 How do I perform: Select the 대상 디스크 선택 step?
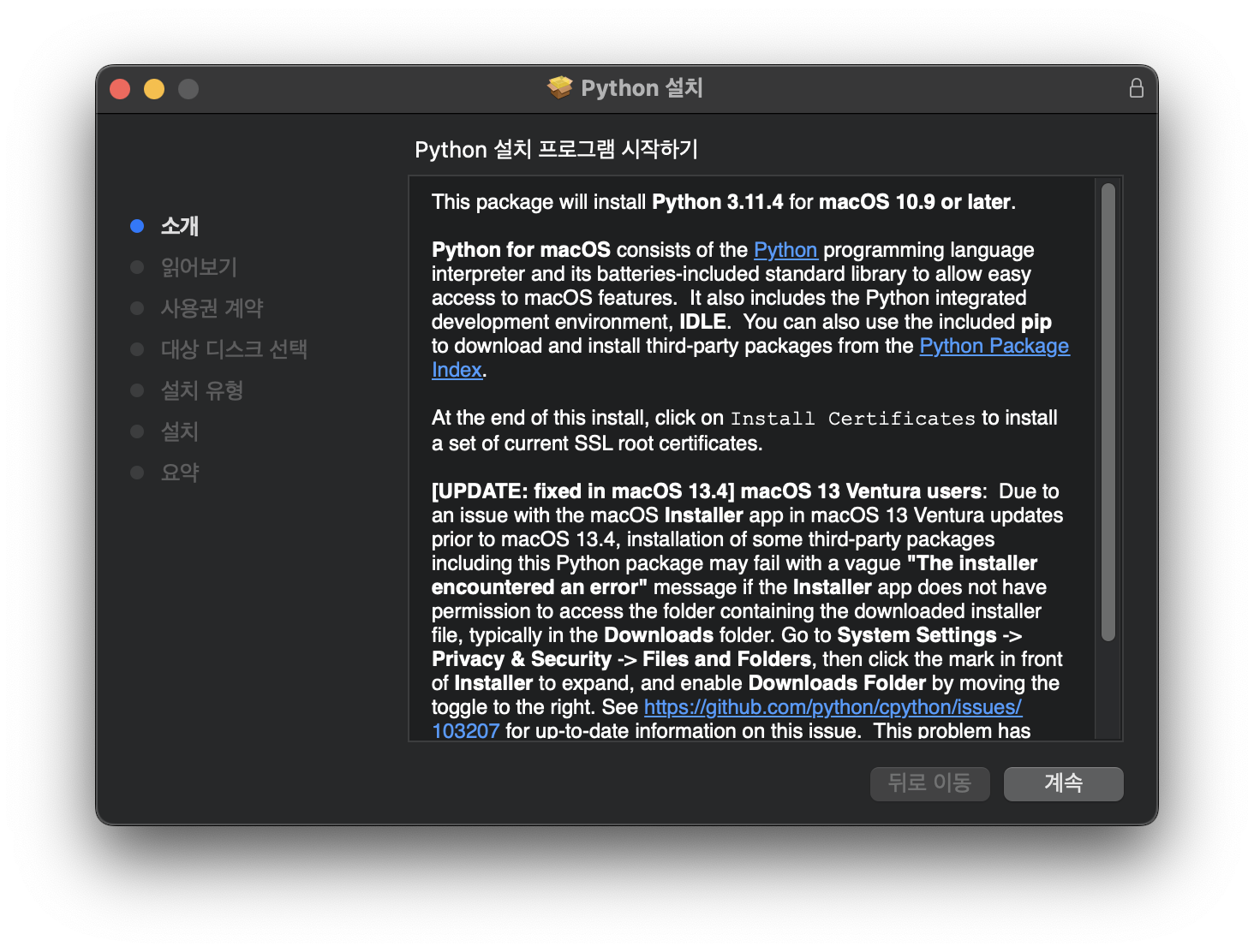tap(234, 349)
